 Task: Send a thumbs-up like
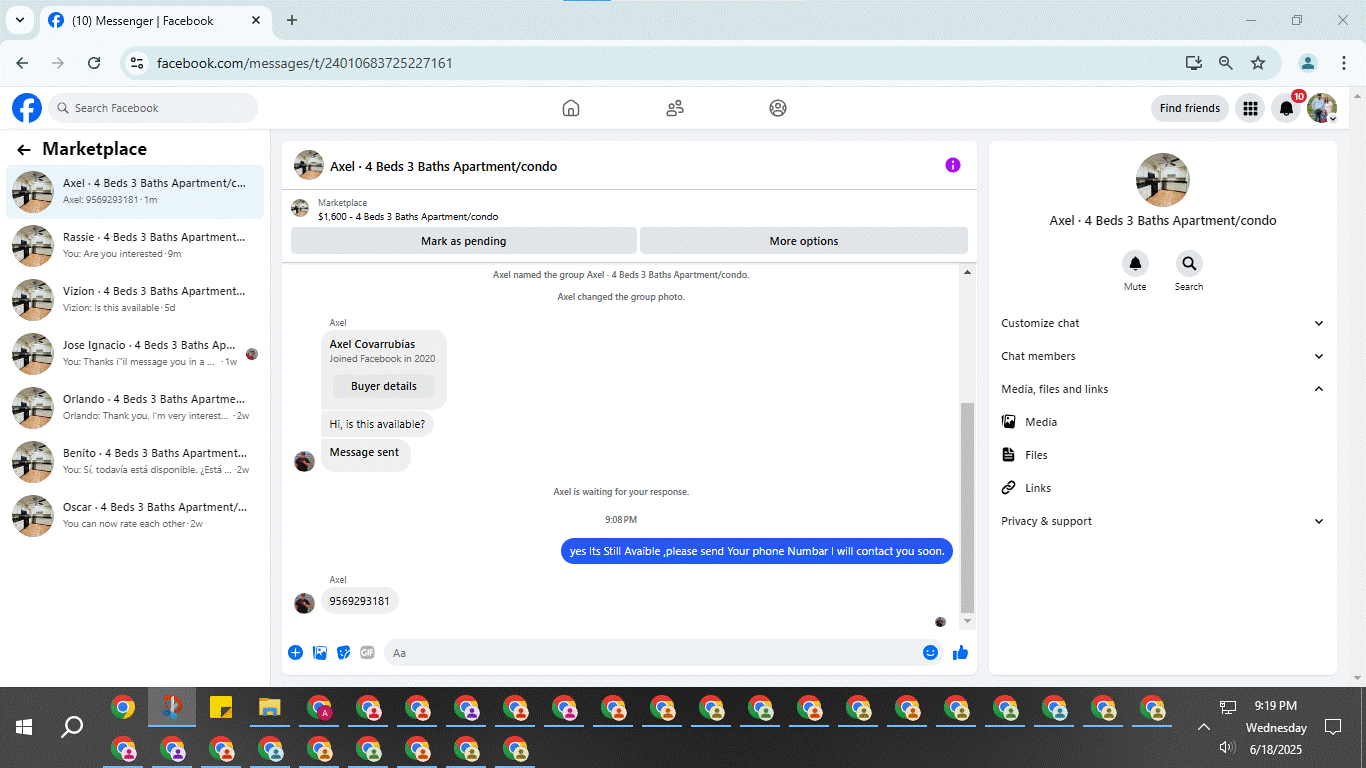click(960, 652)
